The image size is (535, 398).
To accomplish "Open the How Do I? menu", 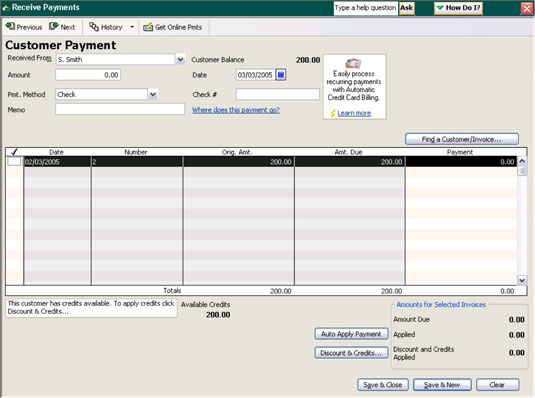I will point(458,8).
